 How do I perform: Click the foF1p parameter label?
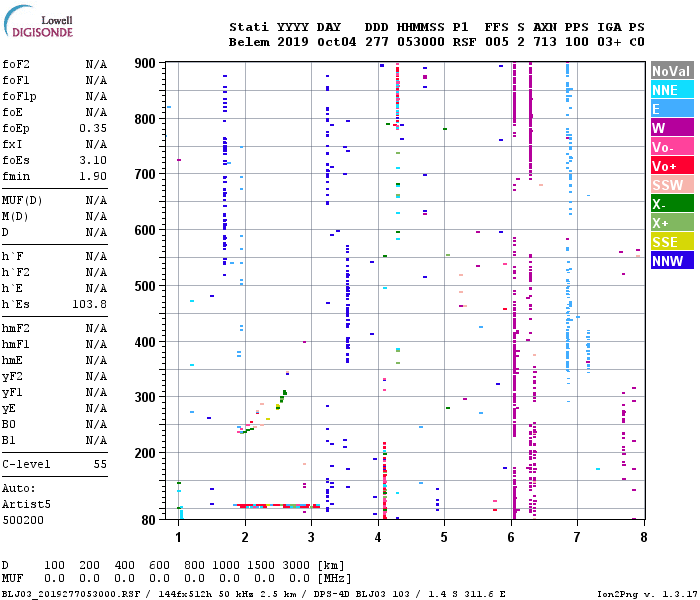point(19,96)
